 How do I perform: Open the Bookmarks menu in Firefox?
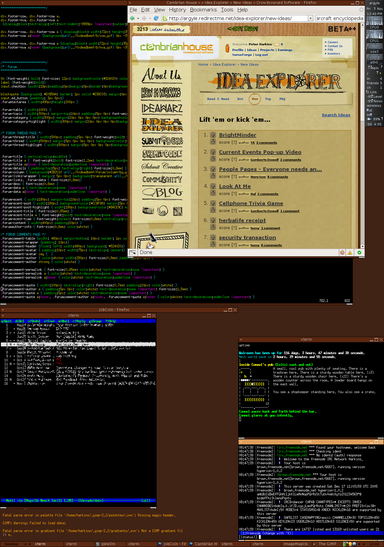click(x=203, y=10)
